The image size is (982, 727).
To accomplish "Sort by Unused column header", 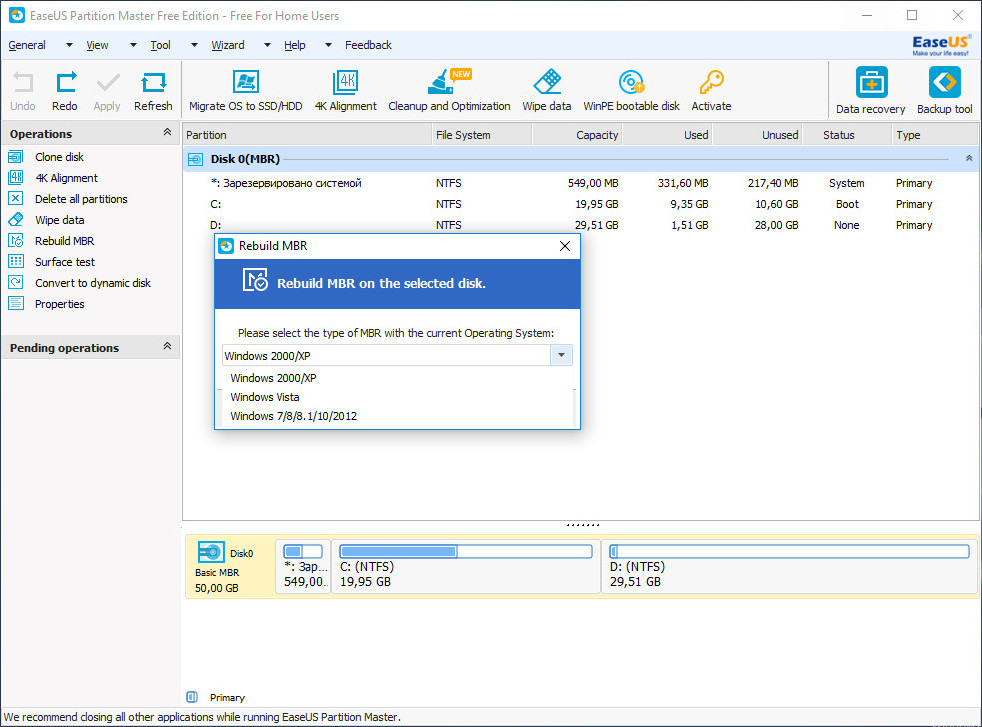I will 757,135.
